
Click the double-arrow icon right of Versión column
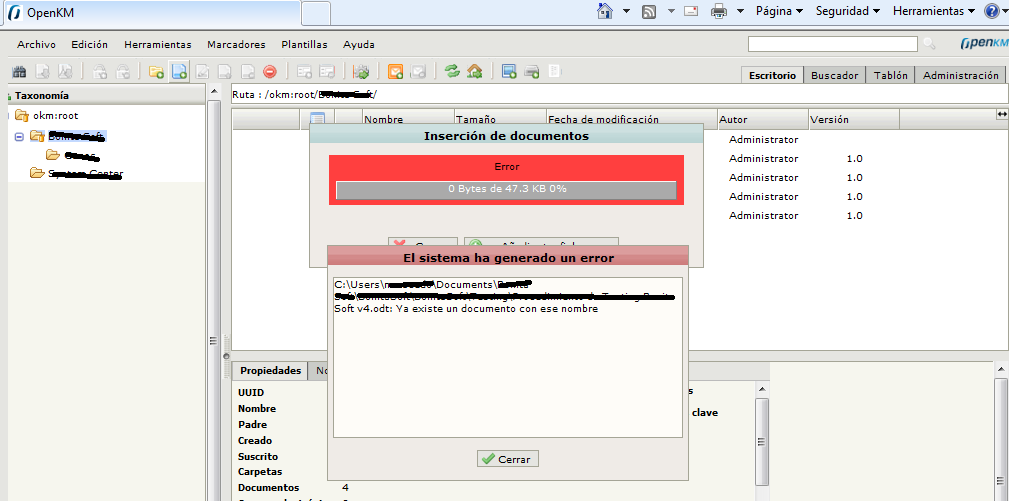tap(1001, 114)
